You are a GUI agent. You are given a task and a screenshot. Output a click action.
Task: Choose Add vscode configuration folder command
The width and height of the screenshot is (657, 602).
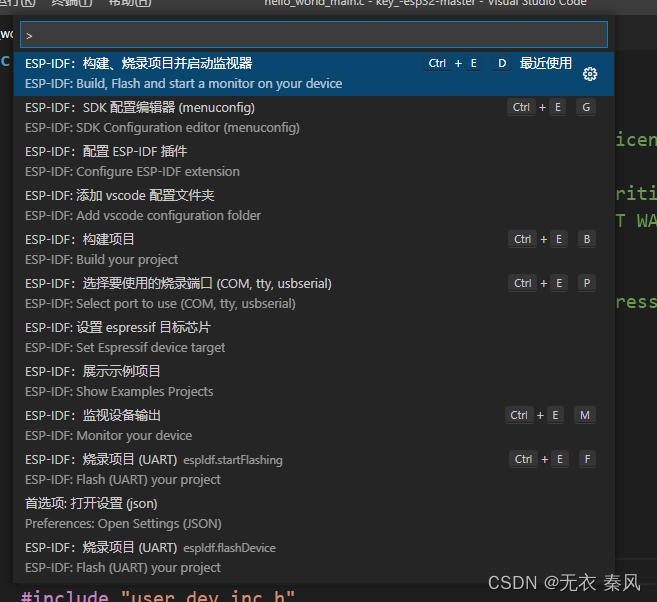coord(314,206)
